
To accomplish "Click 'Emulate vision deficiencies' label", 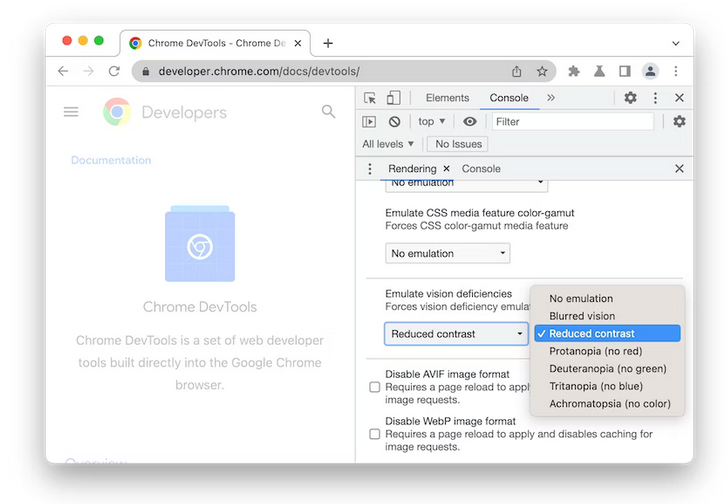I will click(x=448, y=294).
